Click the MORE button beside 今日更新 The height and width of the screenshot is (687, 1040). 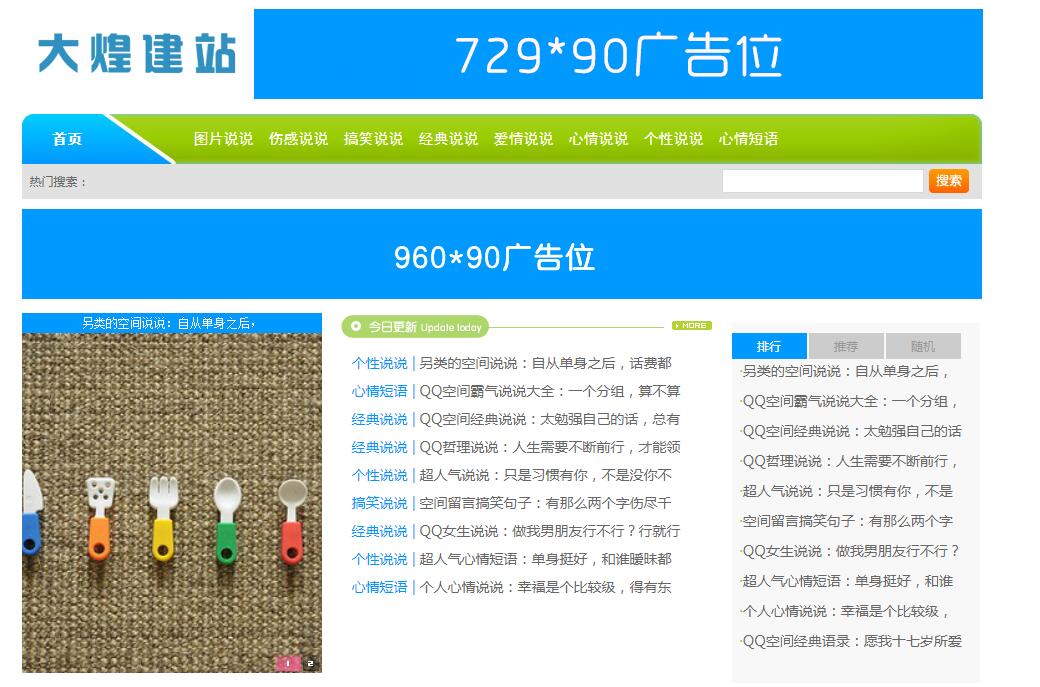(x=691, y=325)
